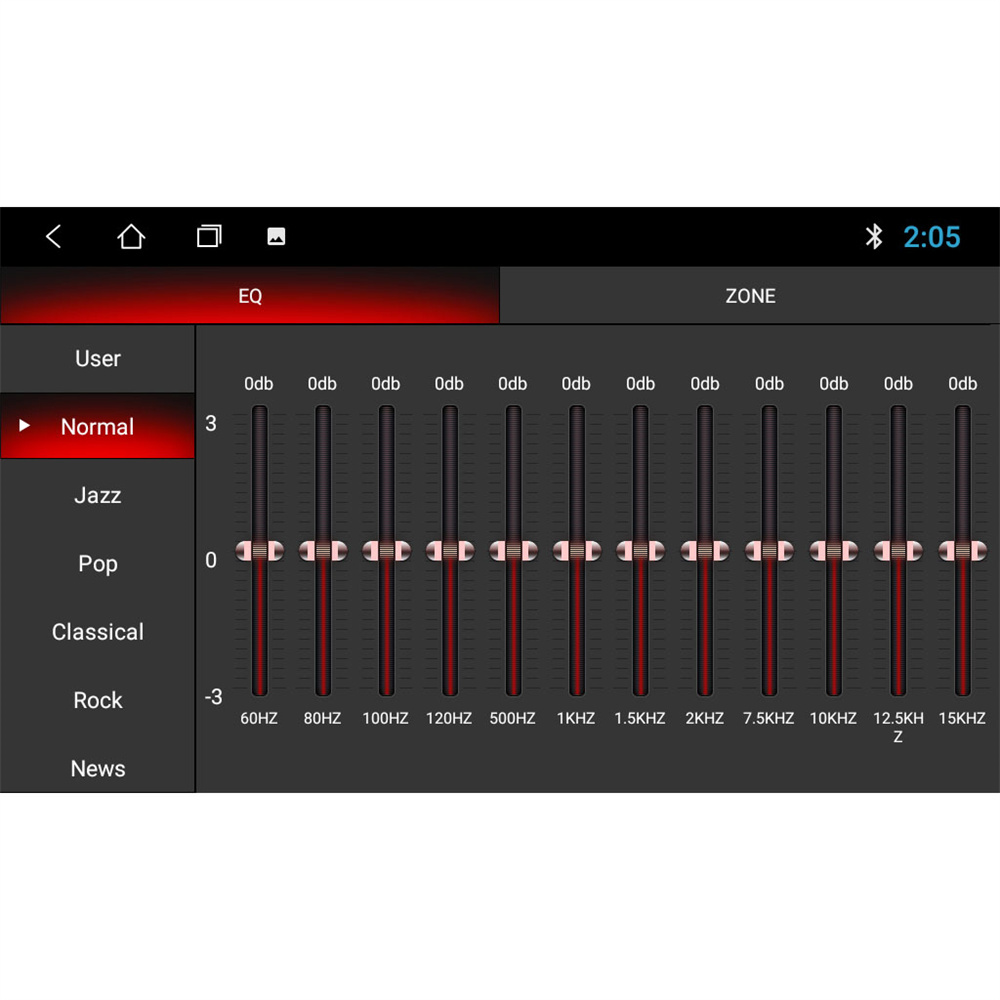Click the 60HZ slider knob
The width and height of the screenshot is (1000, 1000).
pyautogui.click(x=260, y=551)
